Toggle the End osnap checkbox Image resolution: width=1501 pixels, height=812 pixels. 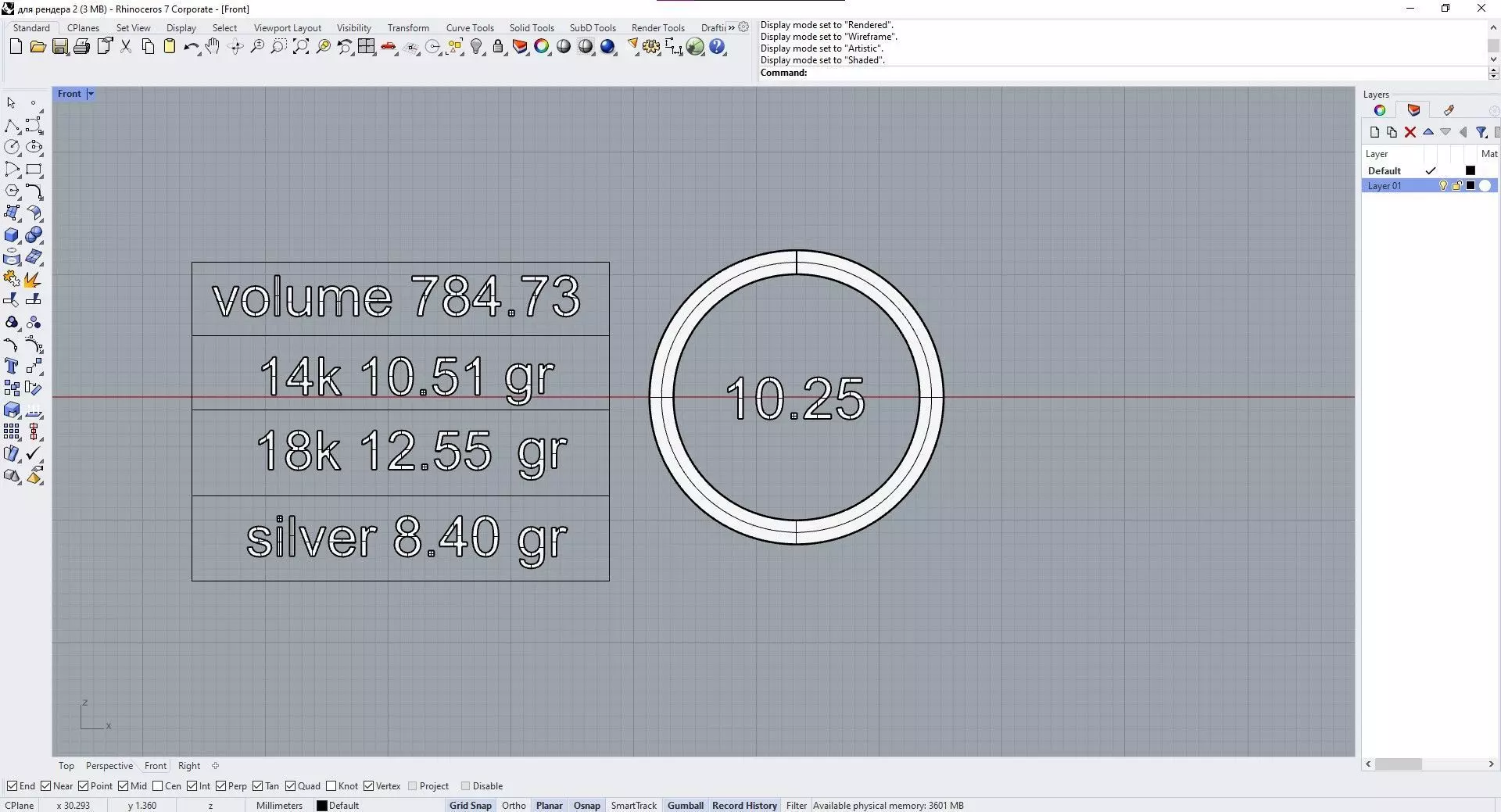tap(12, 786)
